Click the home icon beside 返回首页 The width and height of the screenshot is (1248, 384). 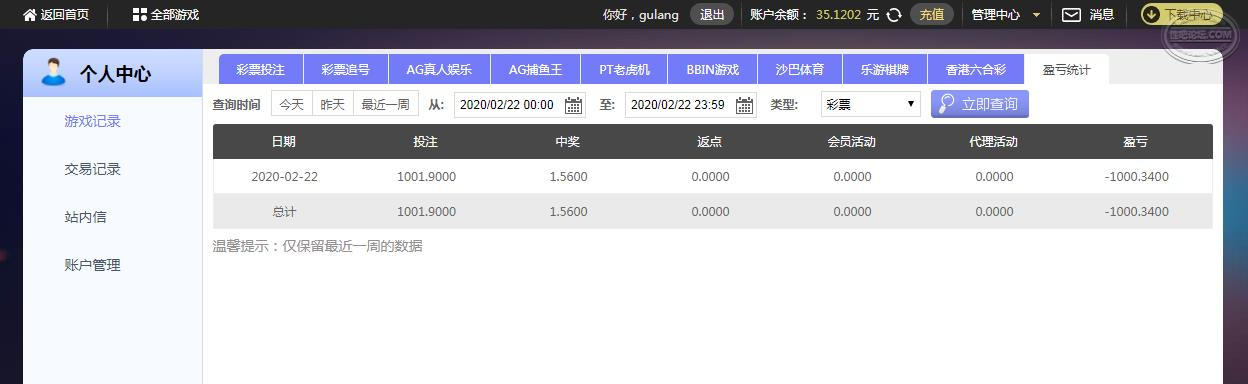[x=29, y=15]
